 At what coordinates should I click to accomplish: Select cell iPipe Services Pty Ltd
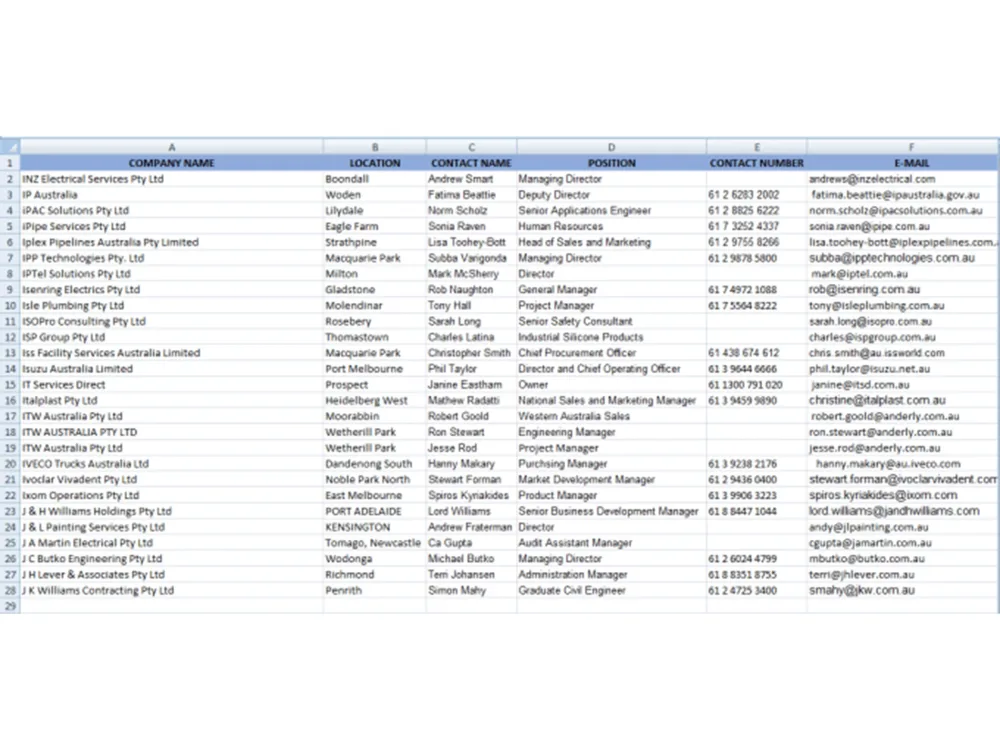172,226
